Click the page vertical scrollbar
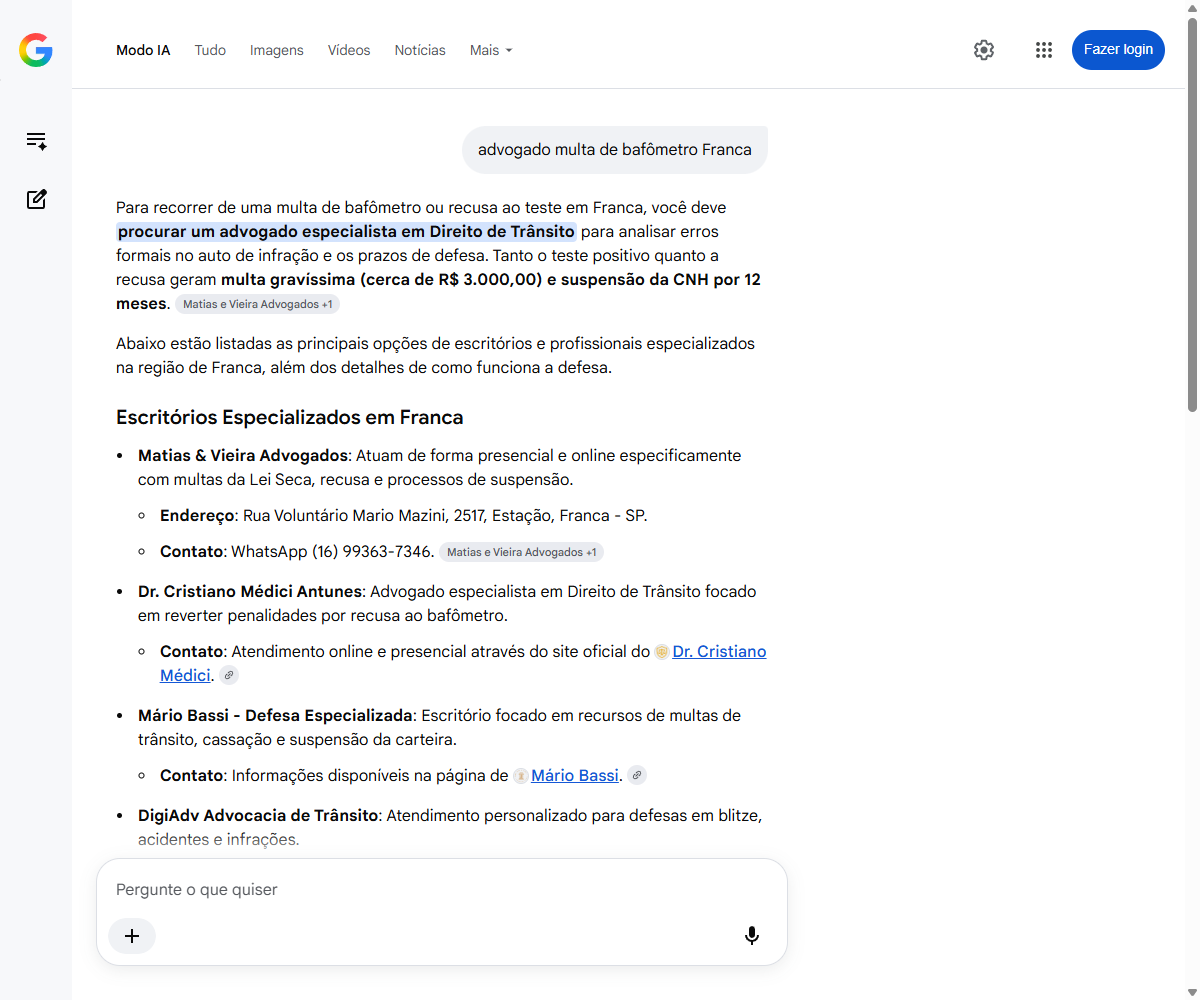 point(1192,215)
